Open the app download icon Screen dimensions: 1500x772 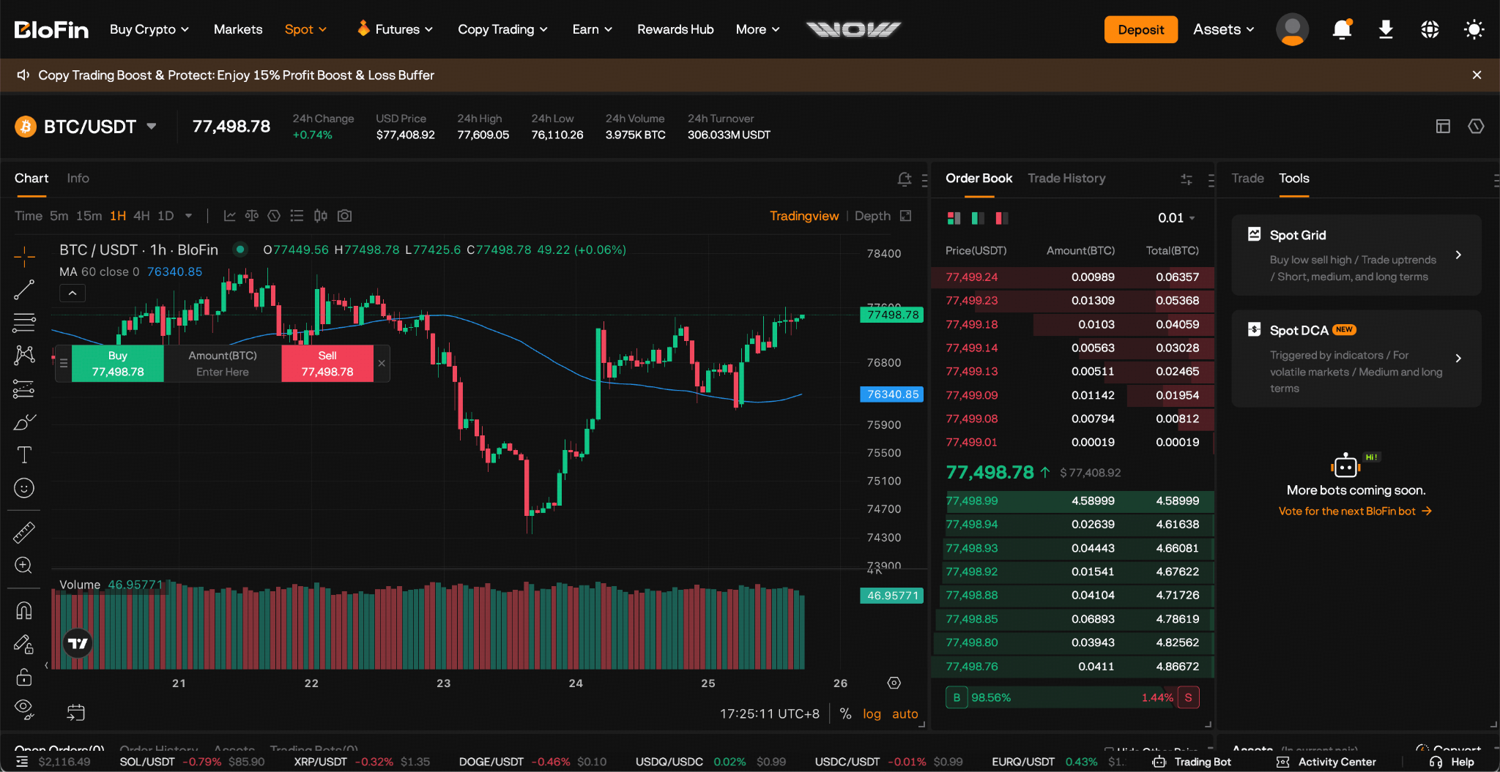pyautogui.click(x=1386, y=29)
